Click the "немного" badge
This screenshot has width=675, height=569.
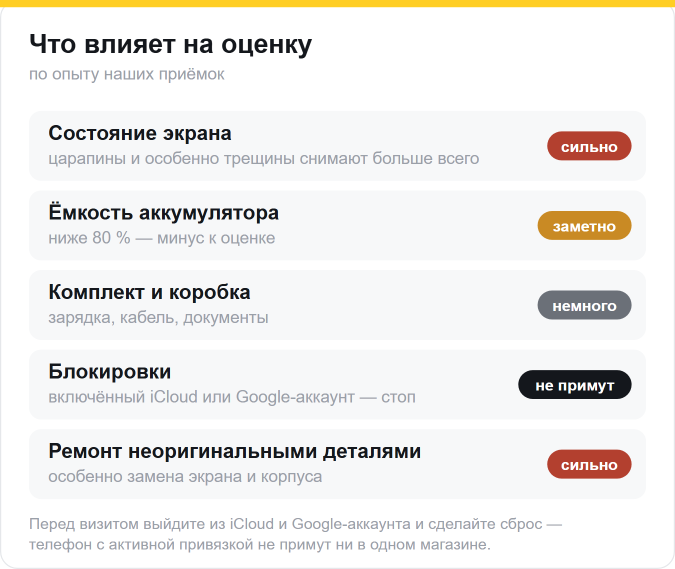[x=585, y=305]
